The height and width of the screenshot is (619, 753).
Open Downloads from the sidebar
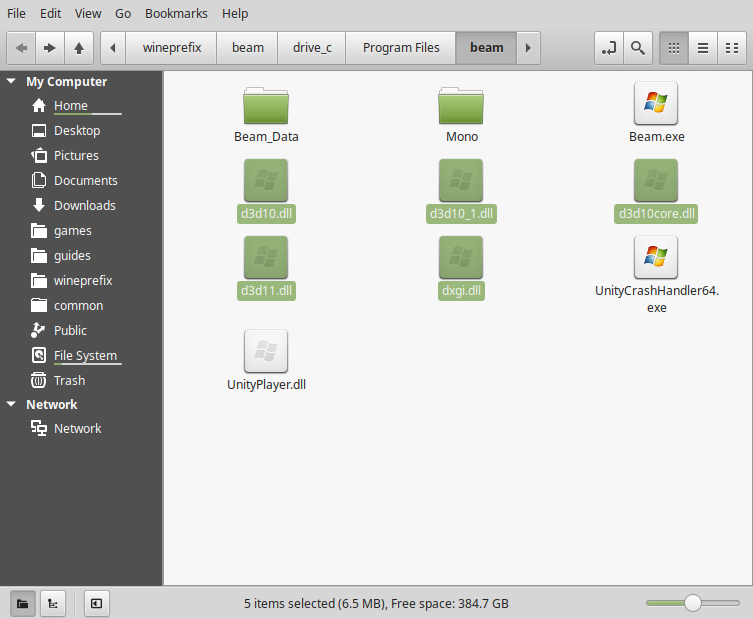coord(85,205)
